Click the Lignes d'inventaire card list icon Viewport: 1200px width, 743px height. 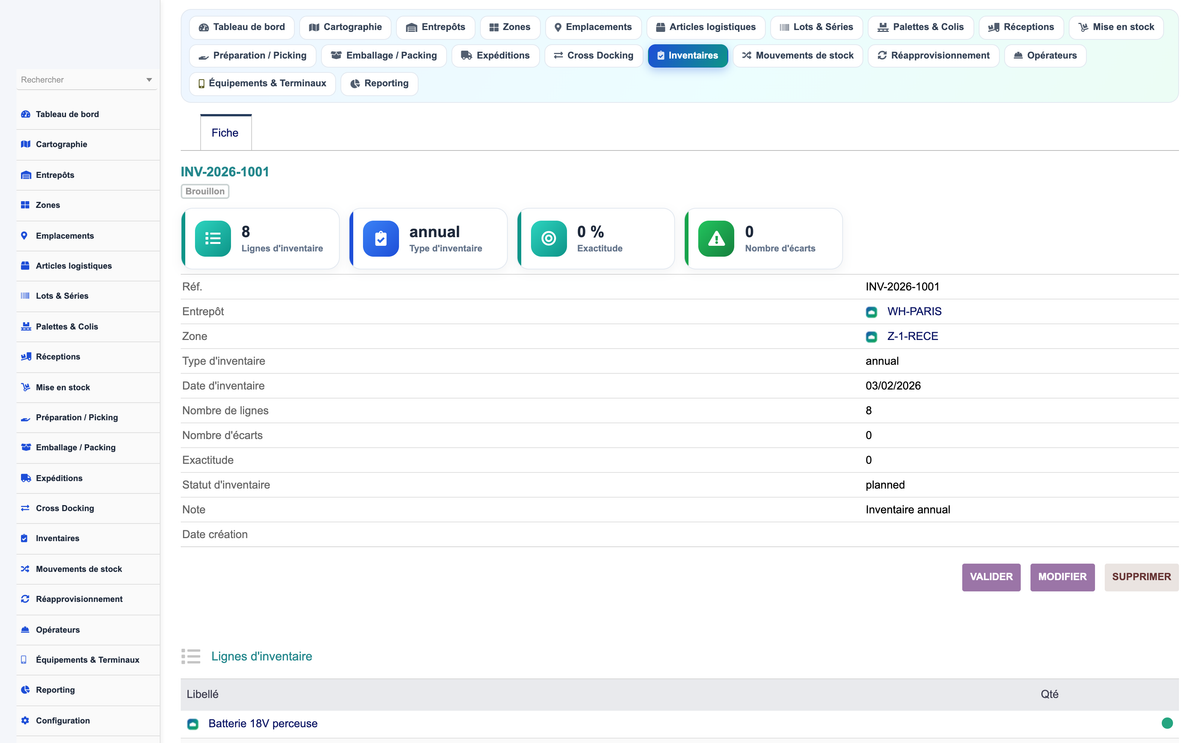coord(213,239)
